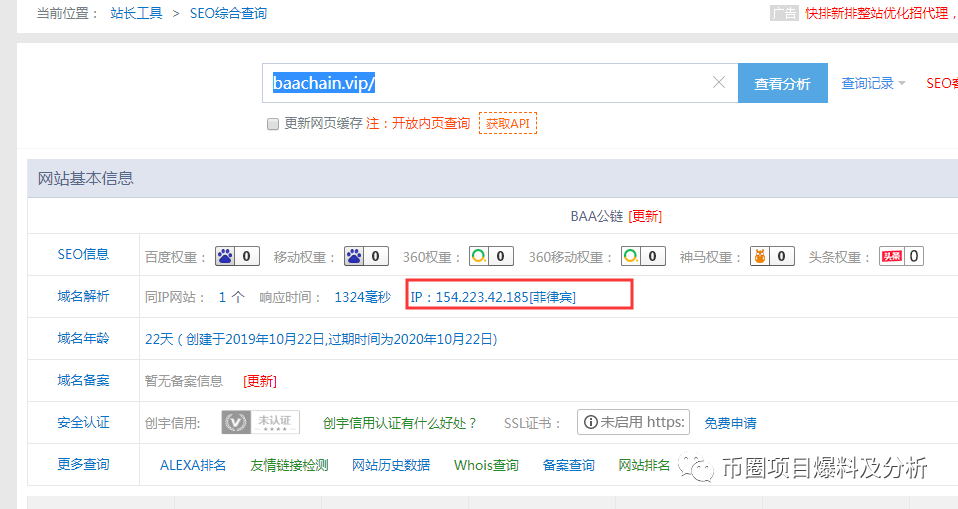
Task: Clear the search box with X icon
Action: 719,82
